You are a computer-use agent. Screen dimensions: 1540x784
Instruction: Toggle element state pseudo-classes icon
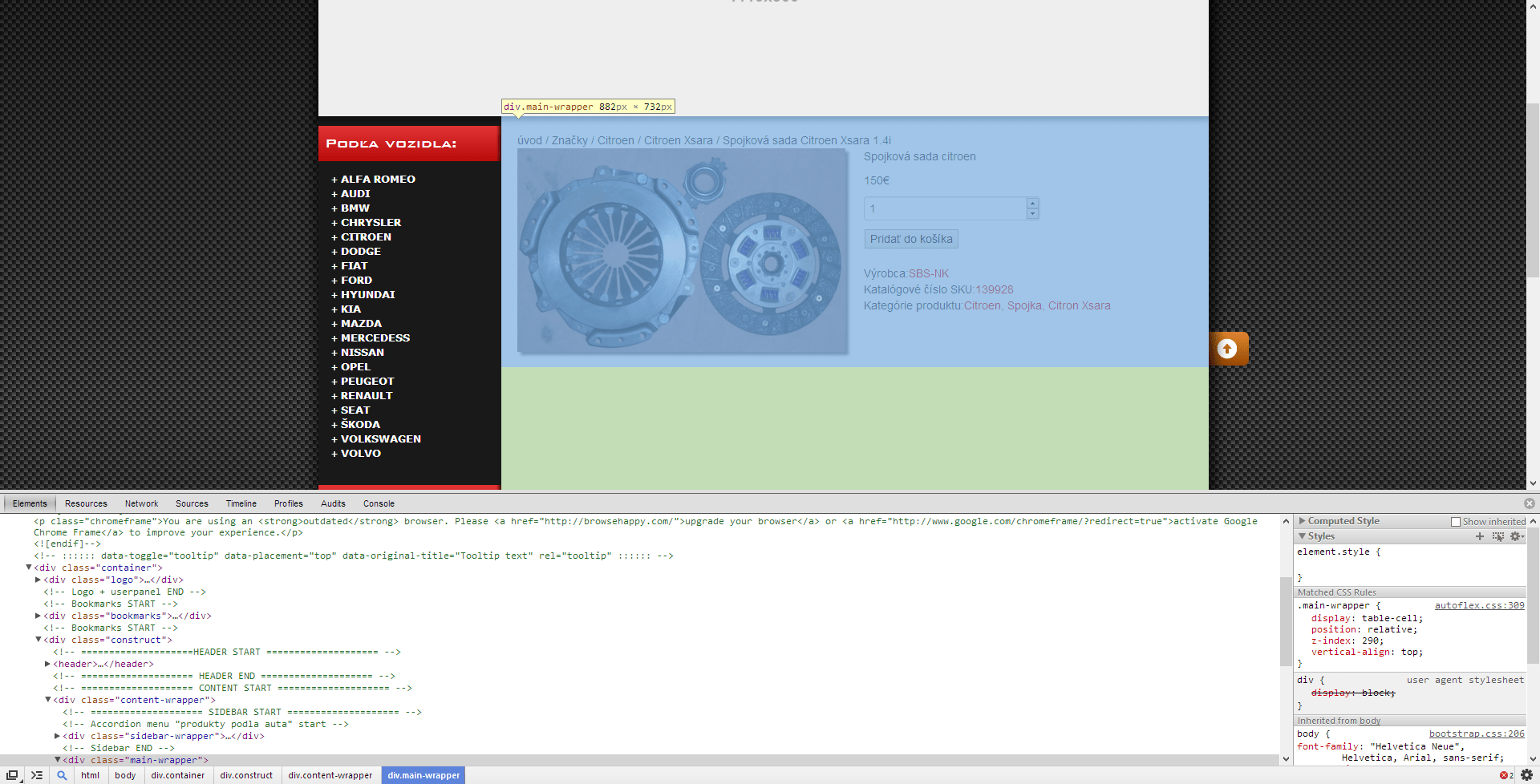tap(1498, 536)
